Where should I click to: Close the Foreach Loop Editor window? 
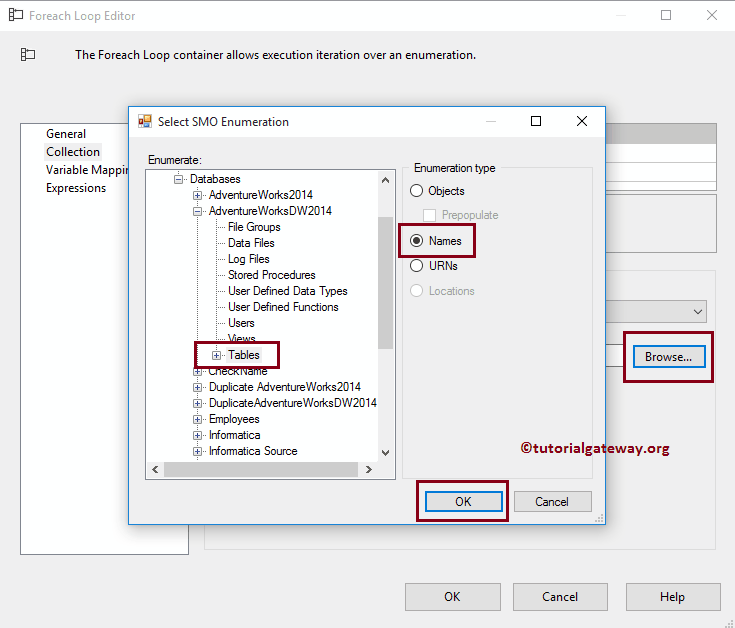(x=712, y=15)
